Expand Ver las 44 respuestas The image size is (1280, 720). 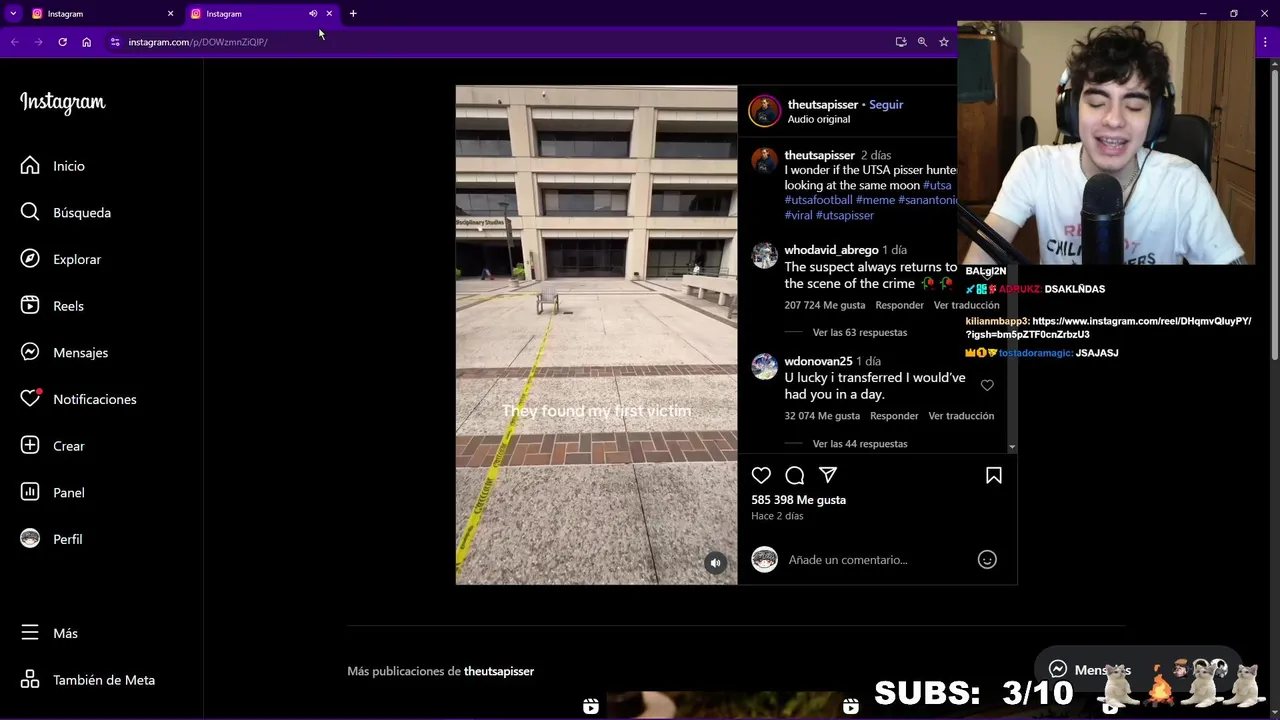[x=859, y=443]
